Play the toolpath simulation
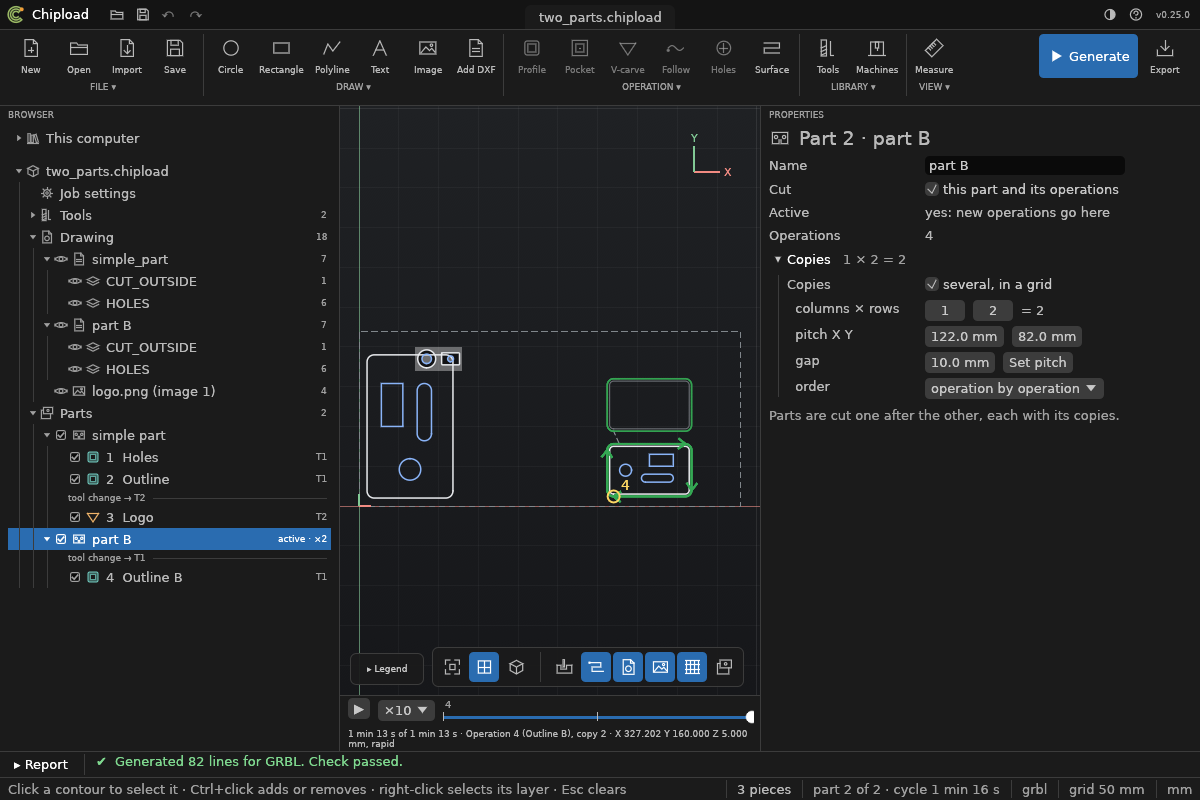This screenshot has width=1200, height=800. coord(359,709)
